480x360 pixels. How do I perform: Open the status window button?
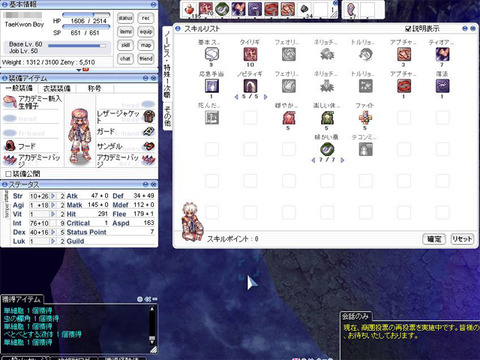[125, 18]
